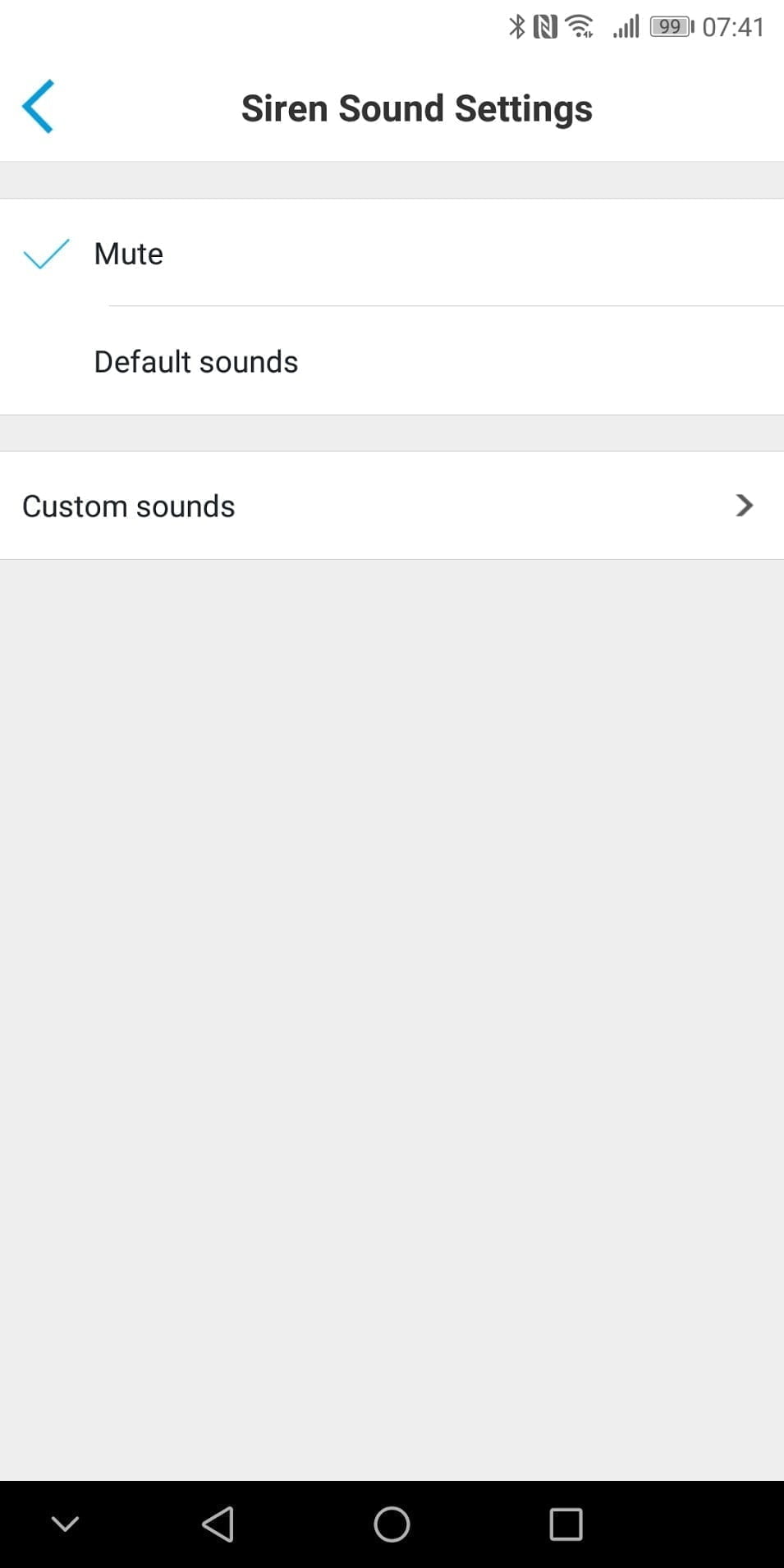Viewport: 784px width, 1568px height.
Task: Open recent apps with square button
Action: (x=566, y=1524)
